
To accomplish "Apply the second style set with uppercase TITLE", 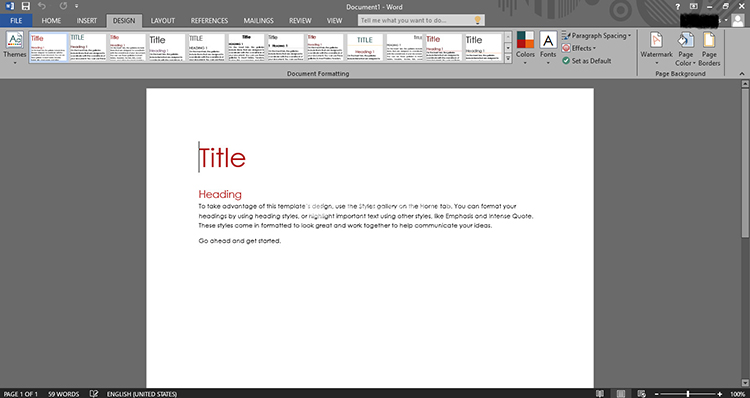I will coord(88,47).
